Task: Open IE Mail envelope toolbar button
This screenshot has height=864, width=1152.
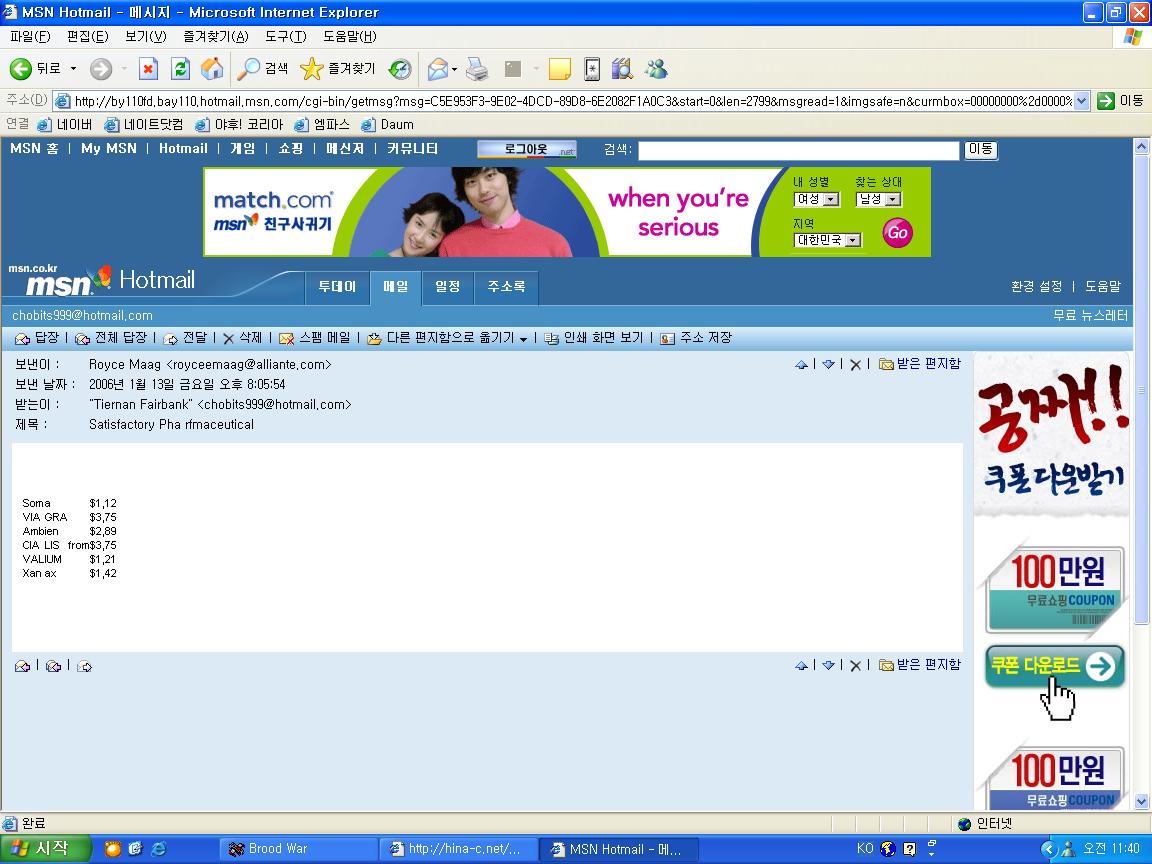Action: click(438, 69)
